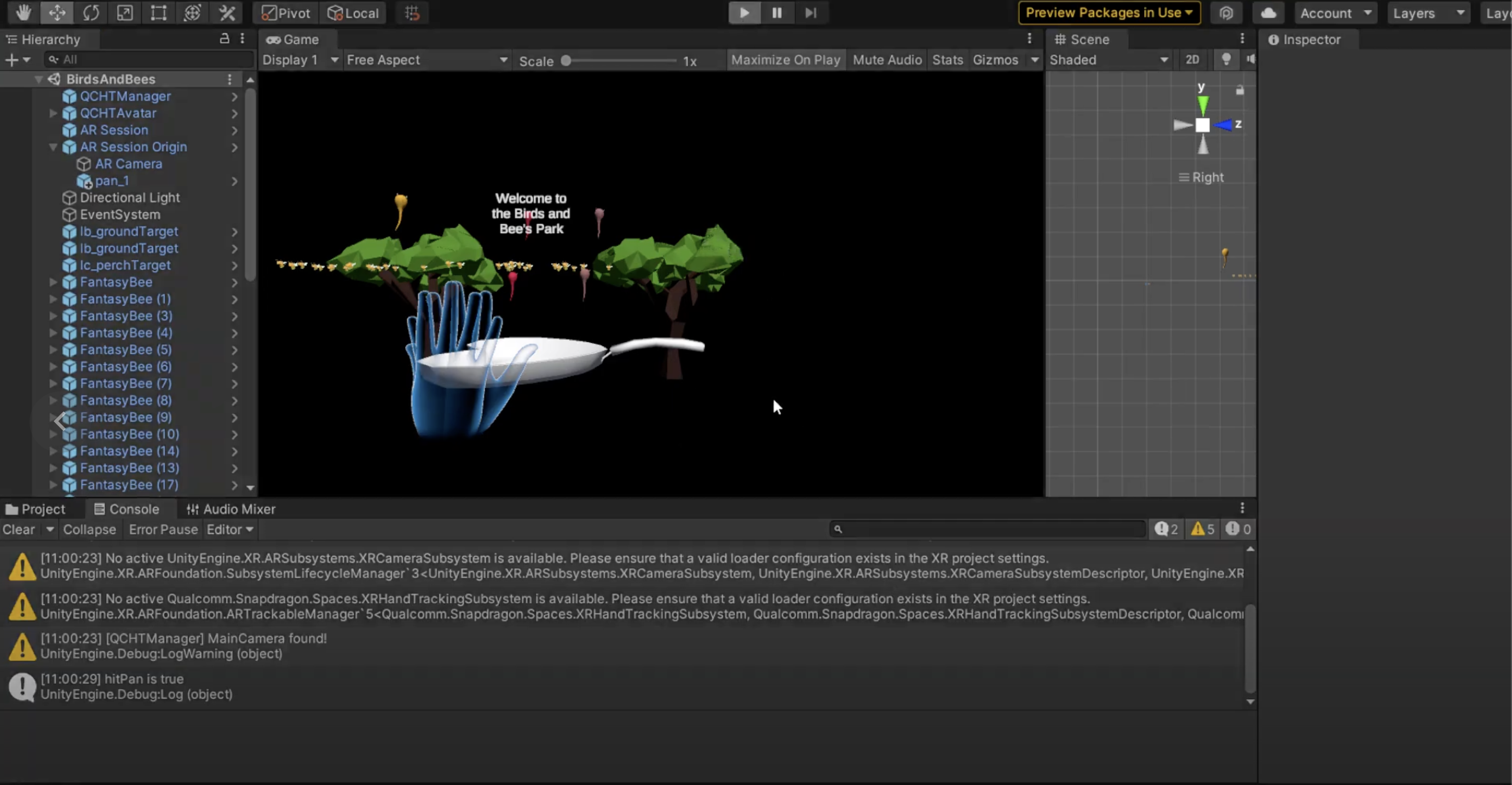Toggle Maximize On Play option
Viewport: 1512px width, 785px height.
tap(786, 60)
